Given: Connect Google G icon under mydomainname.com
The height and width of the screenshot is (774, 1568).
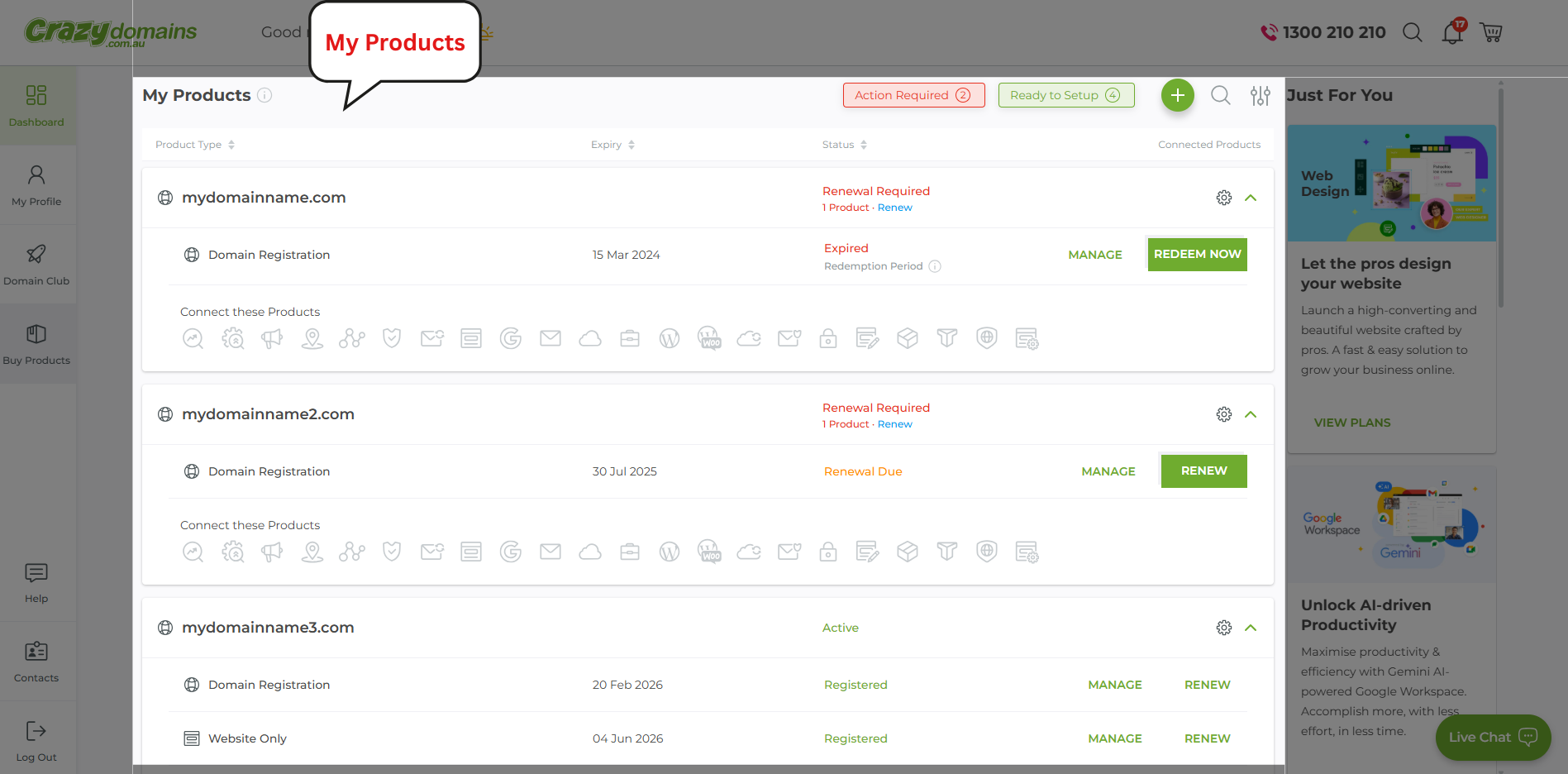Looking at the screenshot, I should coord(511,338).
